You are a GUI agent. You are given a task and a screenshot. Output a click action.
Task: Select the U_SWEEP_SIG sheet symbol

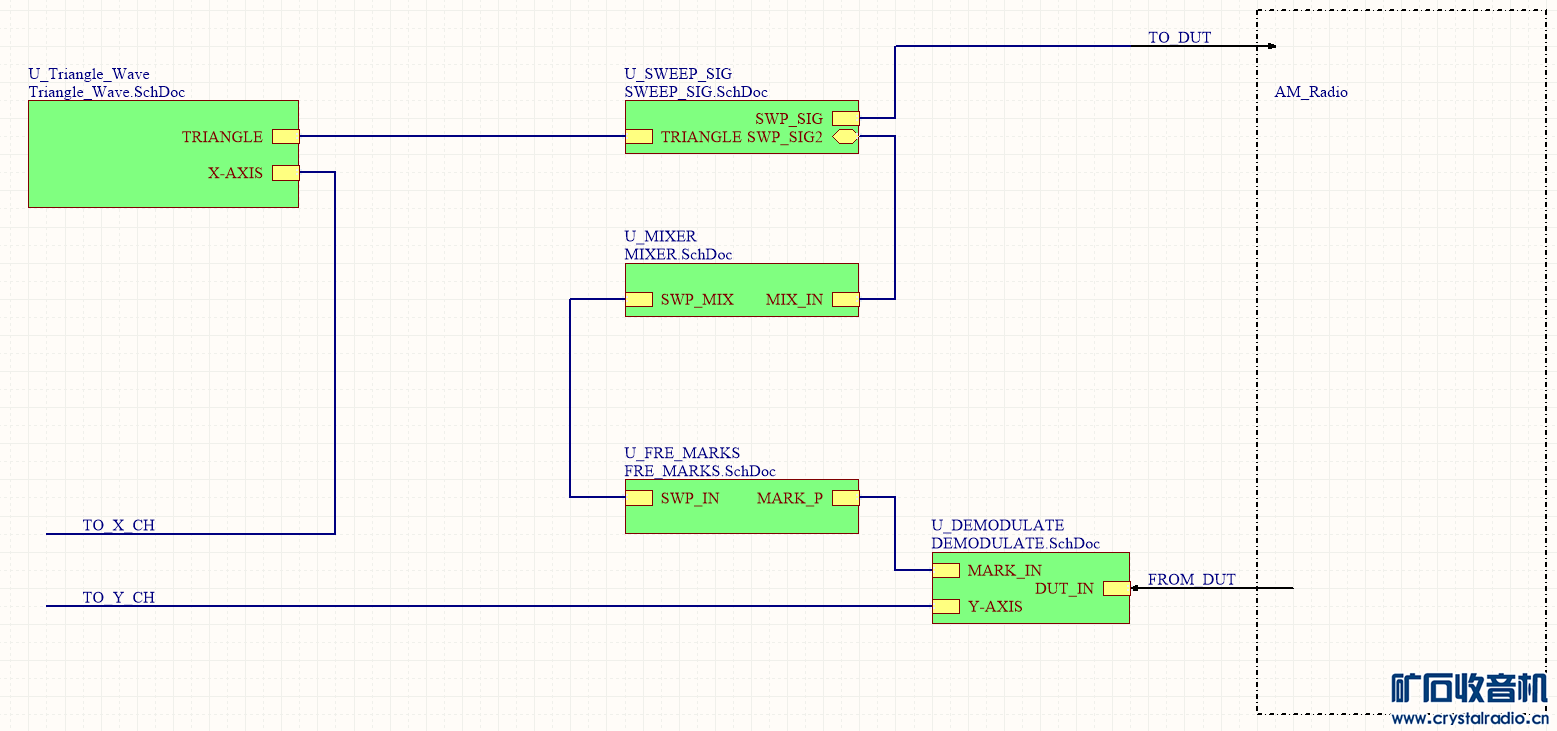tap(741, 127)
